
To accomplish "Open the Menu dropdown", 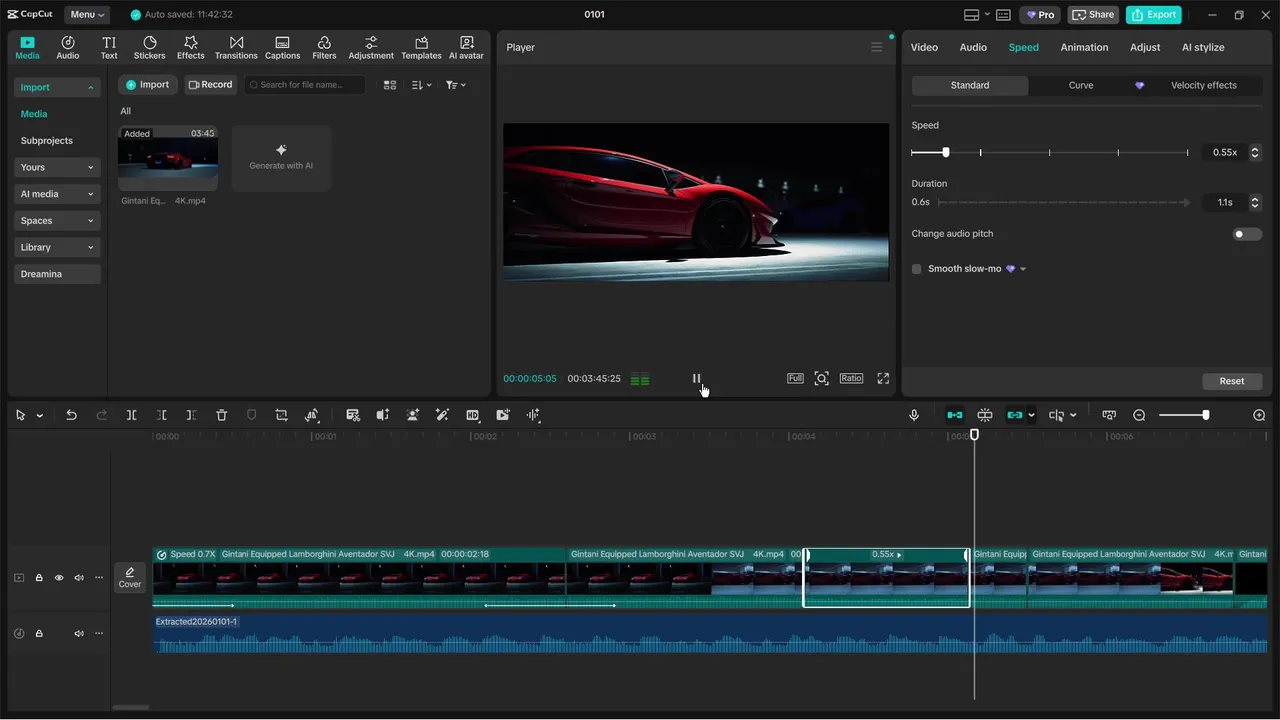I will [x=88, y=14].
